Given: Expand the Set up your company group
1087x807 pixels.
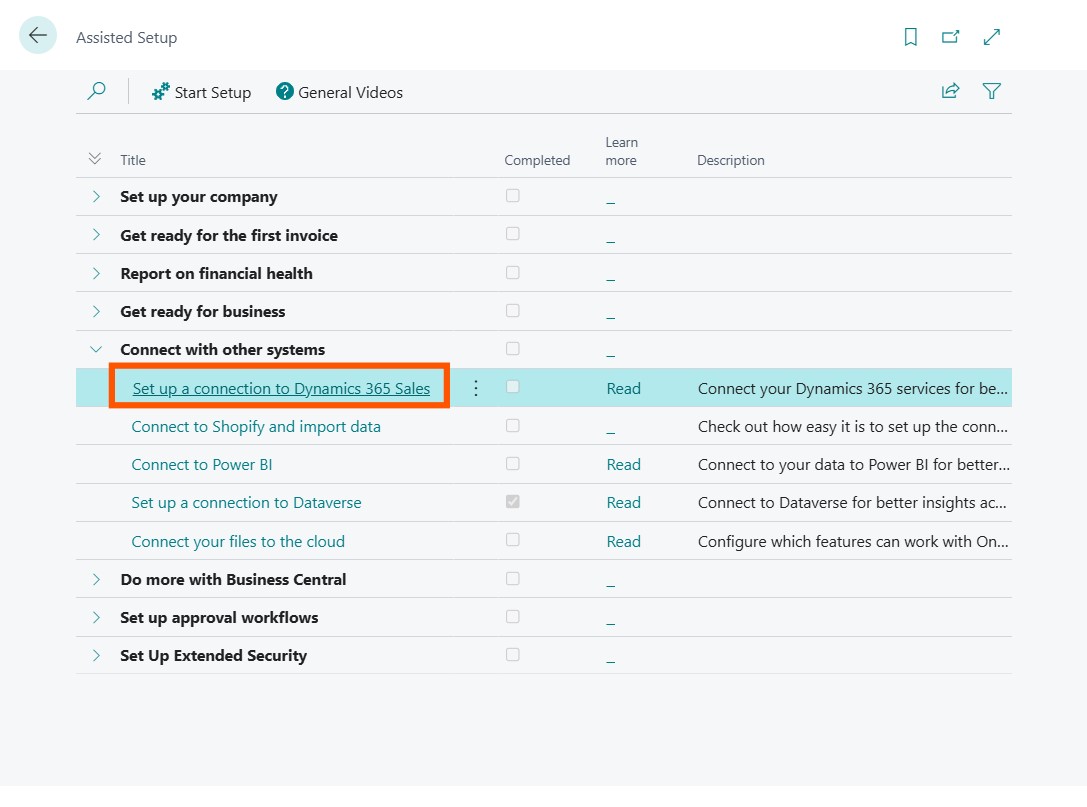Looking at the screenshot, I should click(96, 197).
